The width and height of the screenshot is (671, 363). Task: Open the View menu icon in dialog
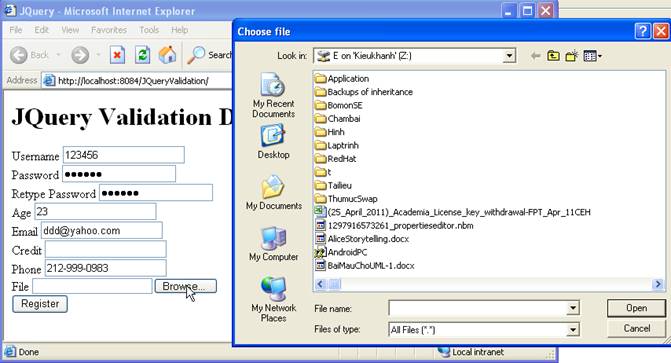pos(593,56)
